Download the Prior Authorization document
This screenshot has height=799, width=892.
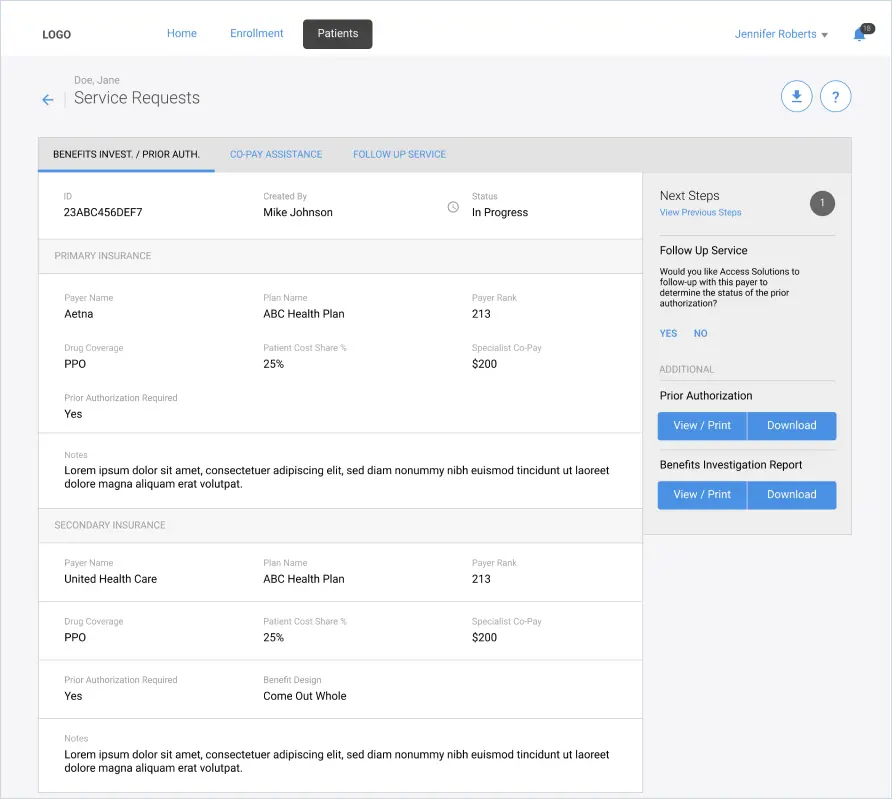tap(791, 426)
